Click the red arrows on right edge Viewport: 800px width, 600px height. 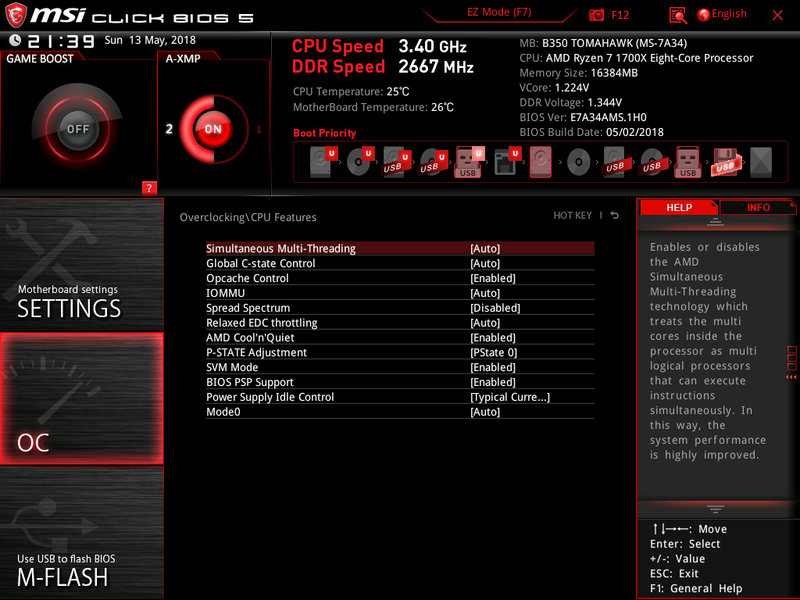coord(791,377)
